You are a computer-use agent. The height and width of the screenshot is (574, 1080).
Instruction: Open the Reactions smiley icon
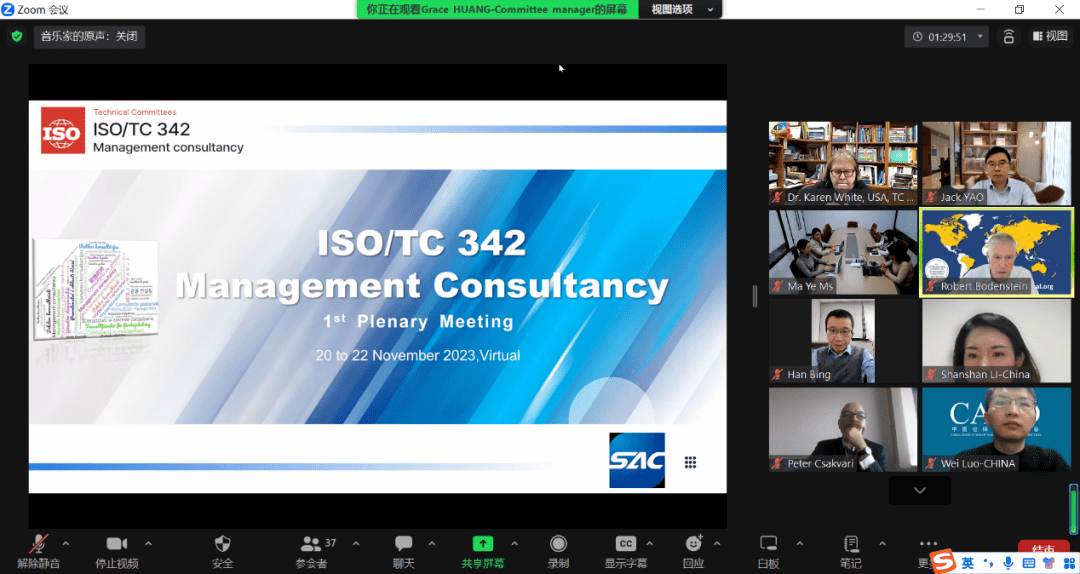coord(693,544)
